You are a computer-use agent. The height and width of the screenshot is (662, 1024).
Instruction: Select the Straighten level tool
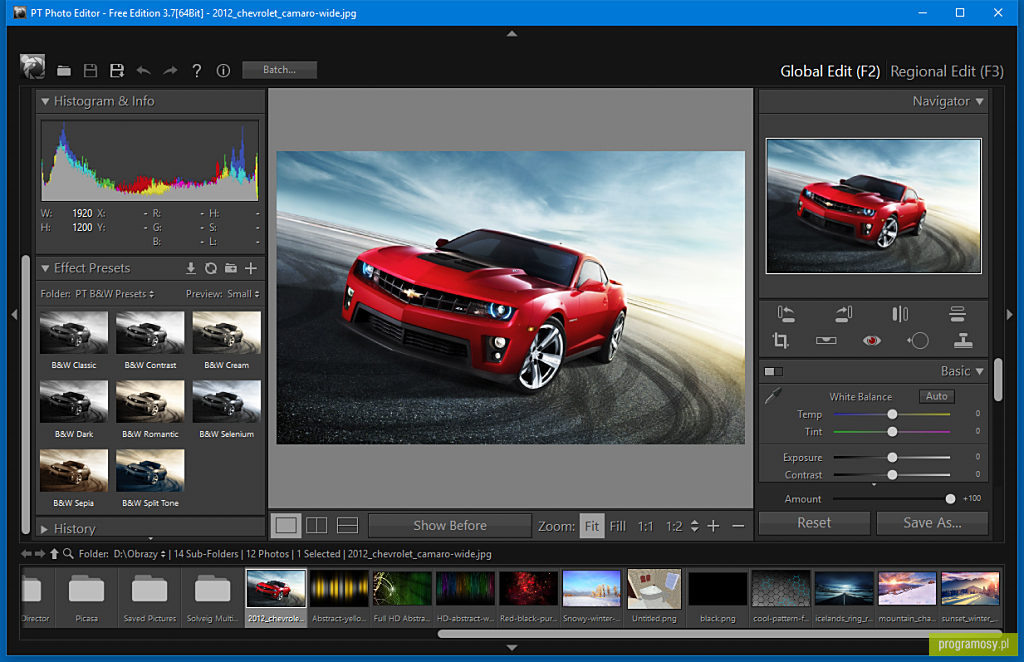pos(826,340)
